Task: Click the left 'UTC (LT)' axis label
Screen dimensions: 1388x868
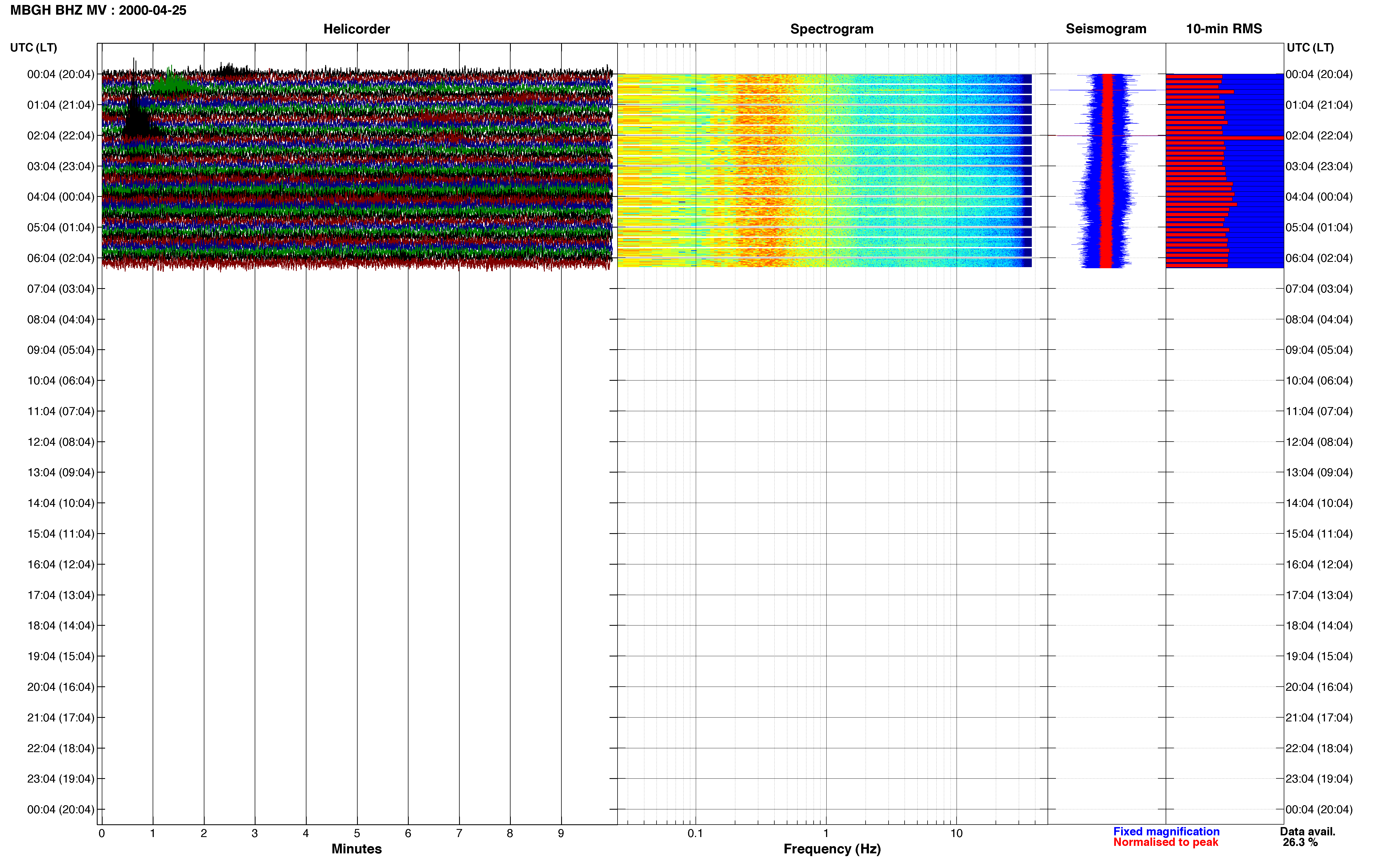Action: coord(33,48)
